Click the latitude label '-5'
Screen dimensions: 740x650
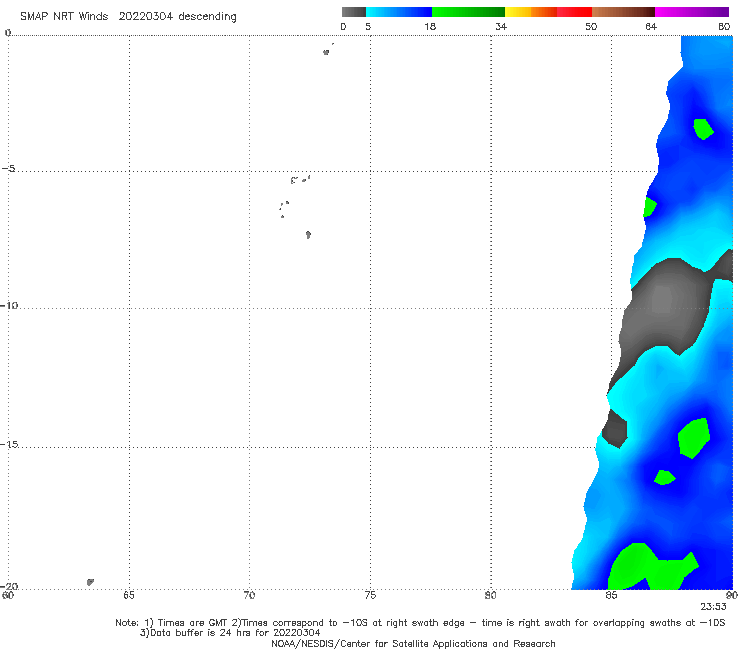click(x=9, y=169)
